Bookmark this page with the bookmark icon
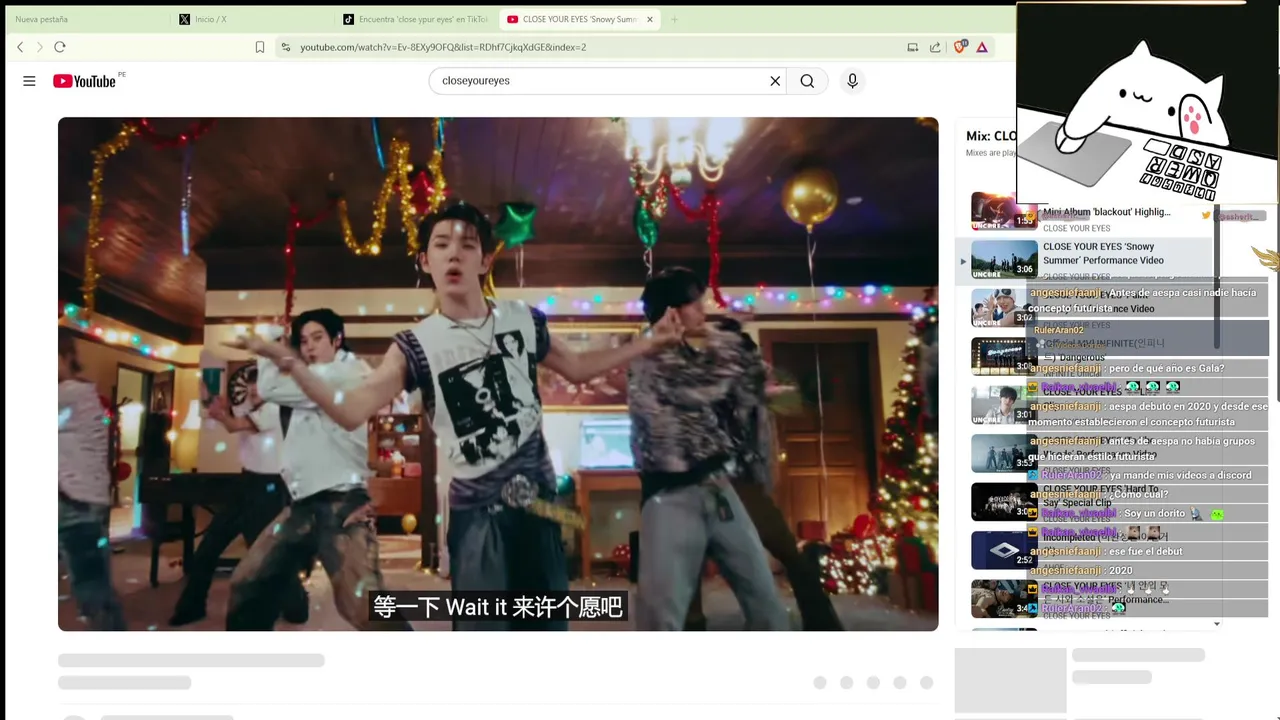Viewport: 1280px width, 720px height. (260, 47)
